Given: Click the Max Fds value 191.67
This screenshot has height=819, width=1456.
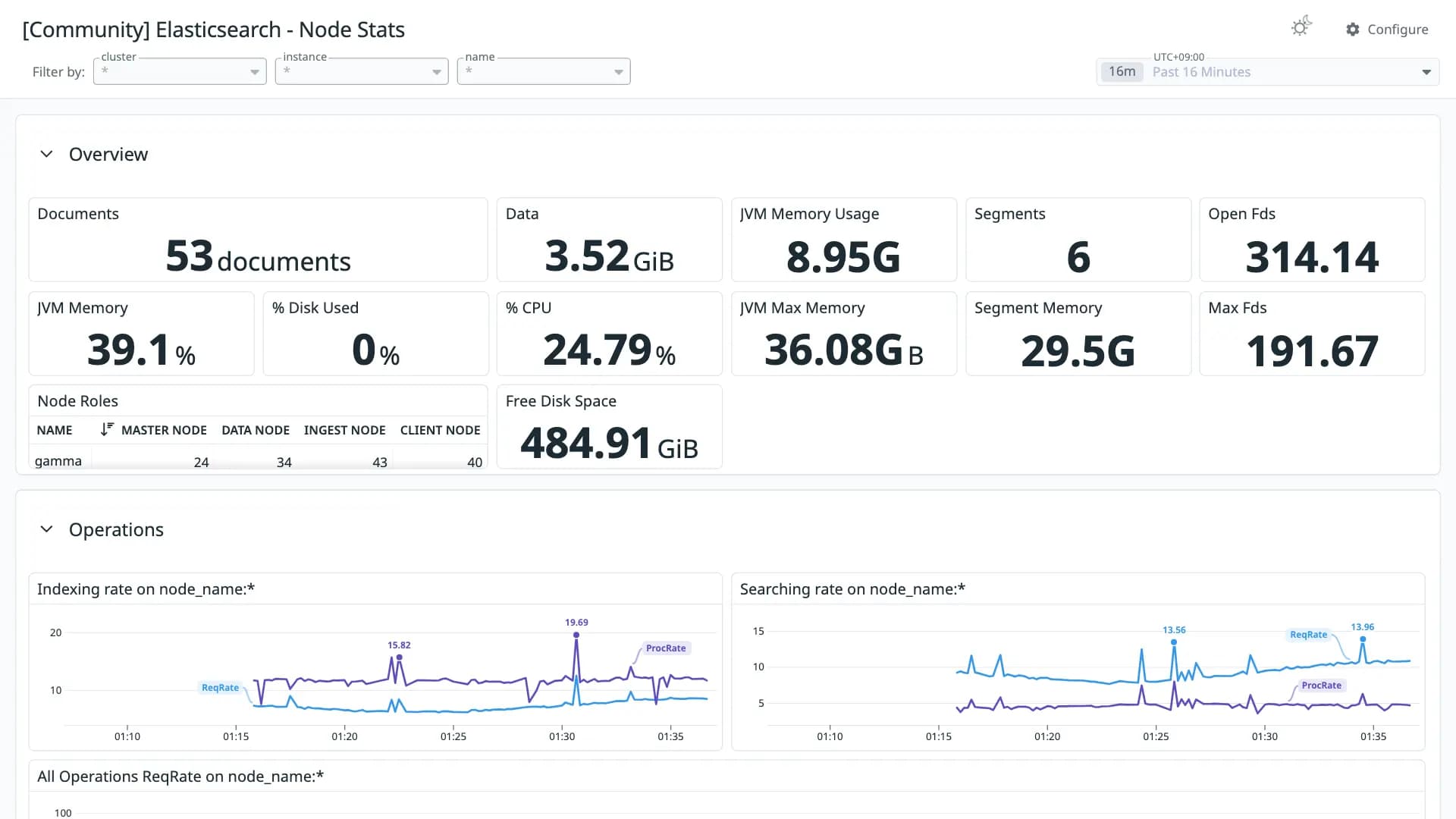Looking at the screenshot, I should tap(1312, 351).
